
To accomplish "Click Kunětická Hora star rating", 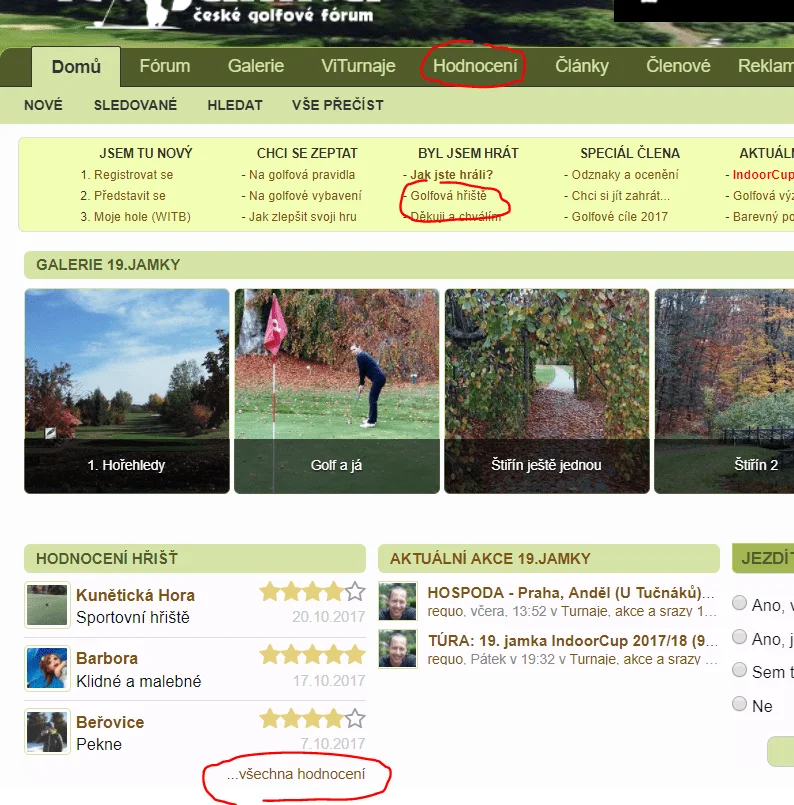I will coord(312,592).
